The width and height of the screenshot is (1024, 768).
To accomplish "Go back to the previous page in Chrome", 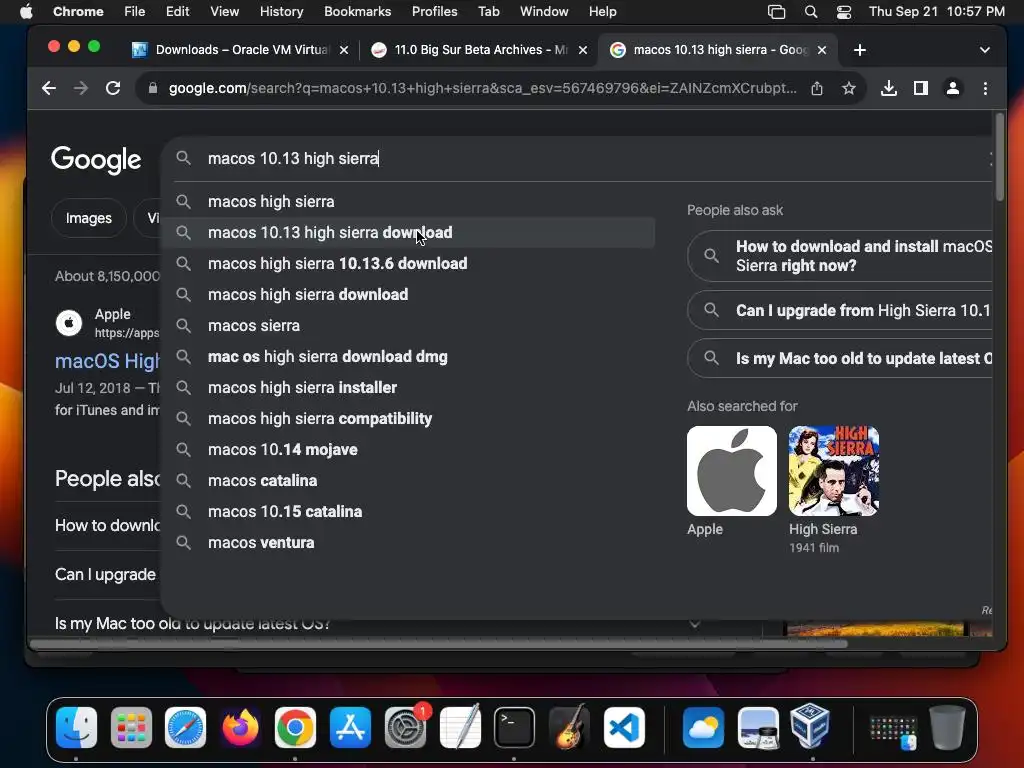I will (49, 88).
